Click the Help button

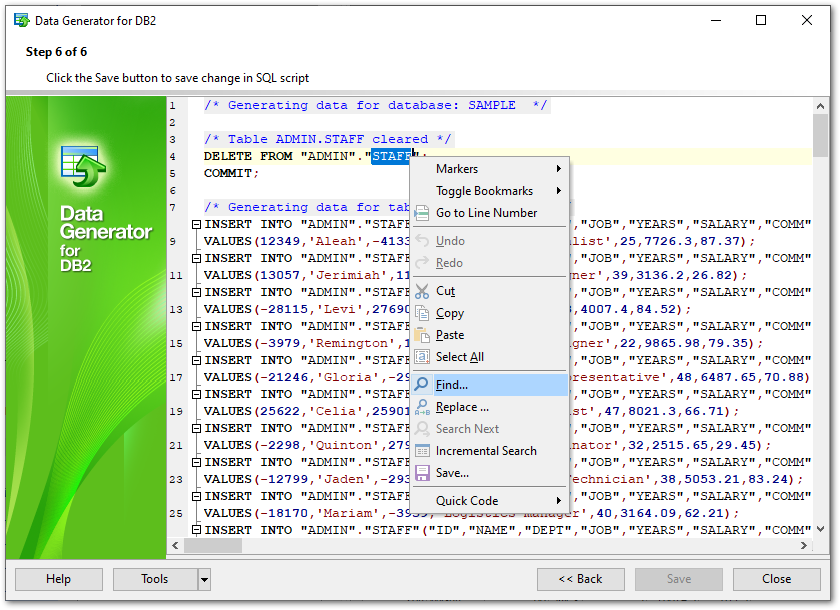58,579
